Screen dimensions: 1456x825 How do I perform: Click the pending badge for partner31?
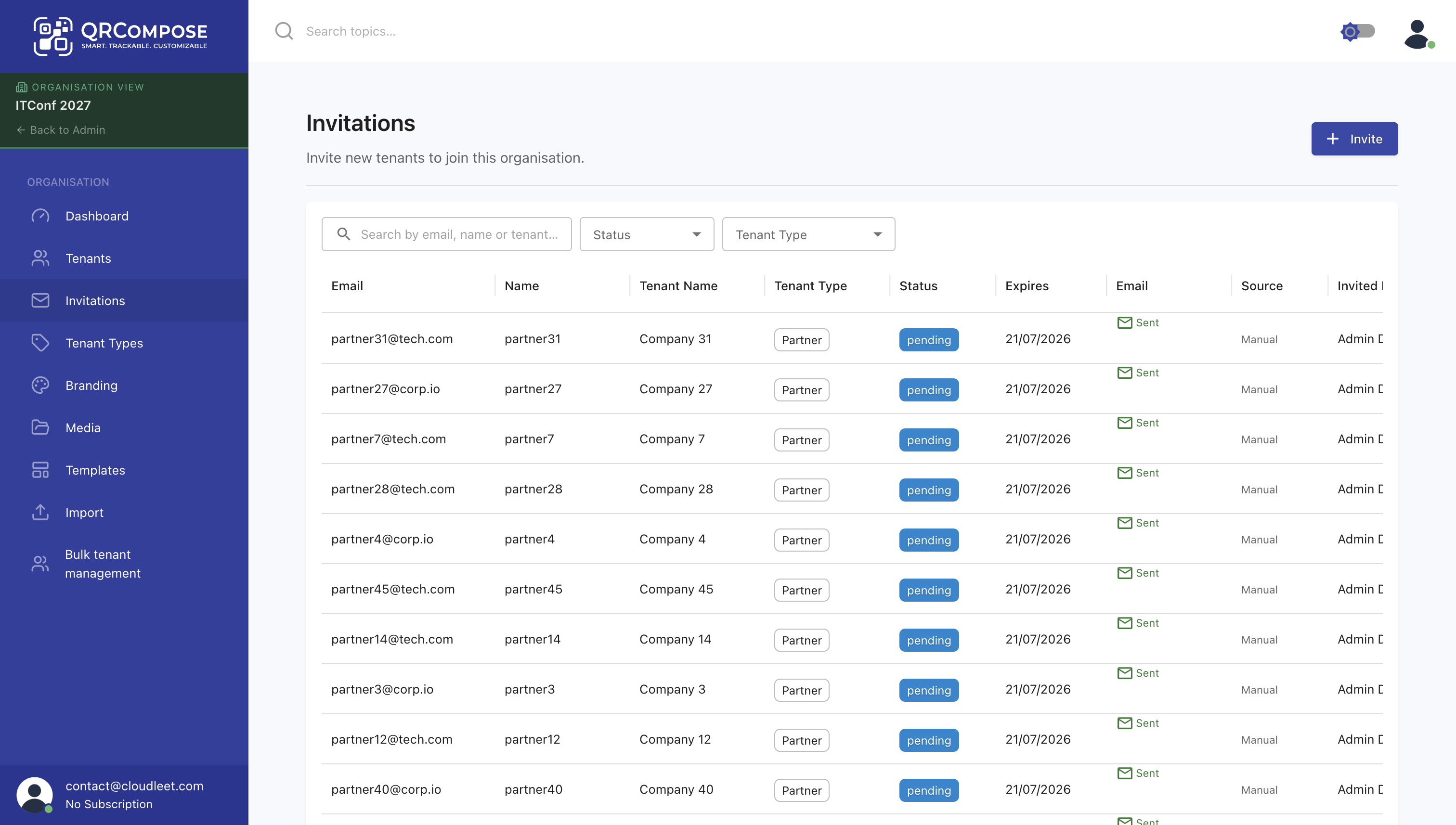point(929,339)
